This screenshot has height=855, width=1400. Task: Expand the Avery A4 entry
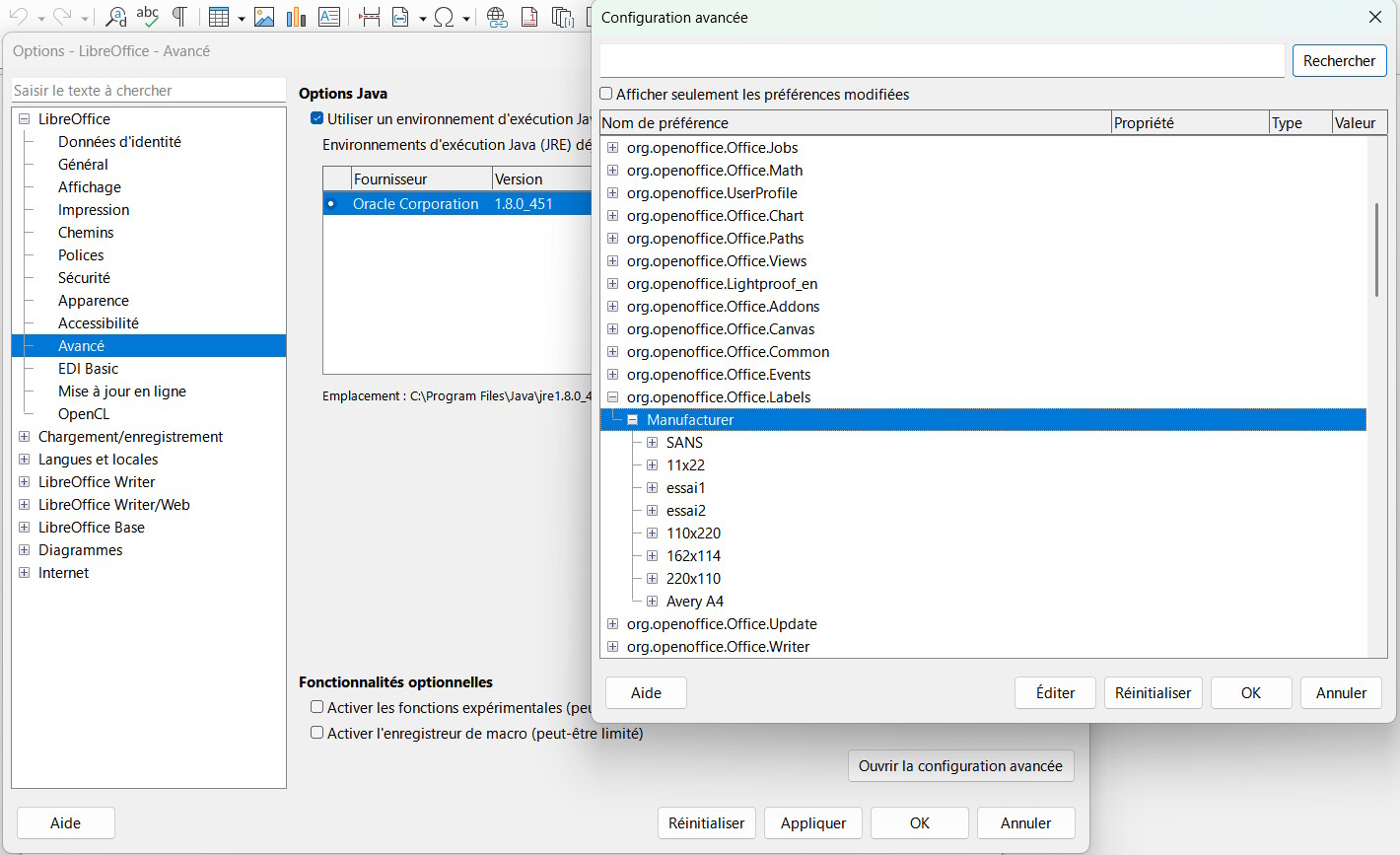pos(652,601)
